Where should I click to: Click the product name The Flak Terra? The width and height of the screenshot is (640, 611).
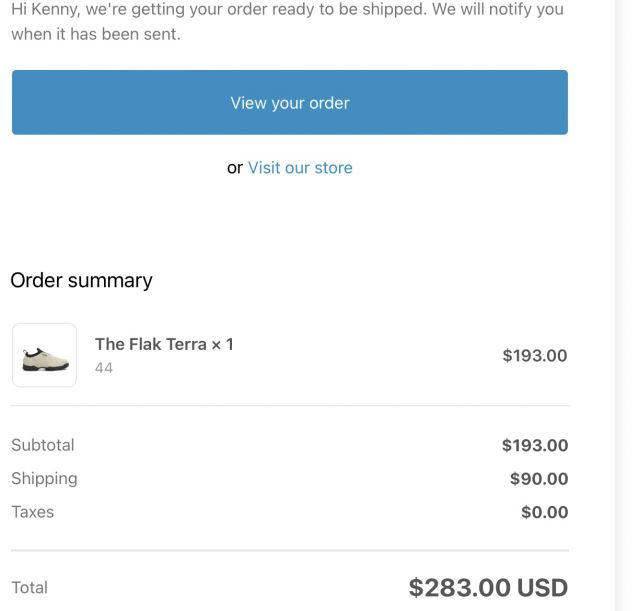pos(151,344)
